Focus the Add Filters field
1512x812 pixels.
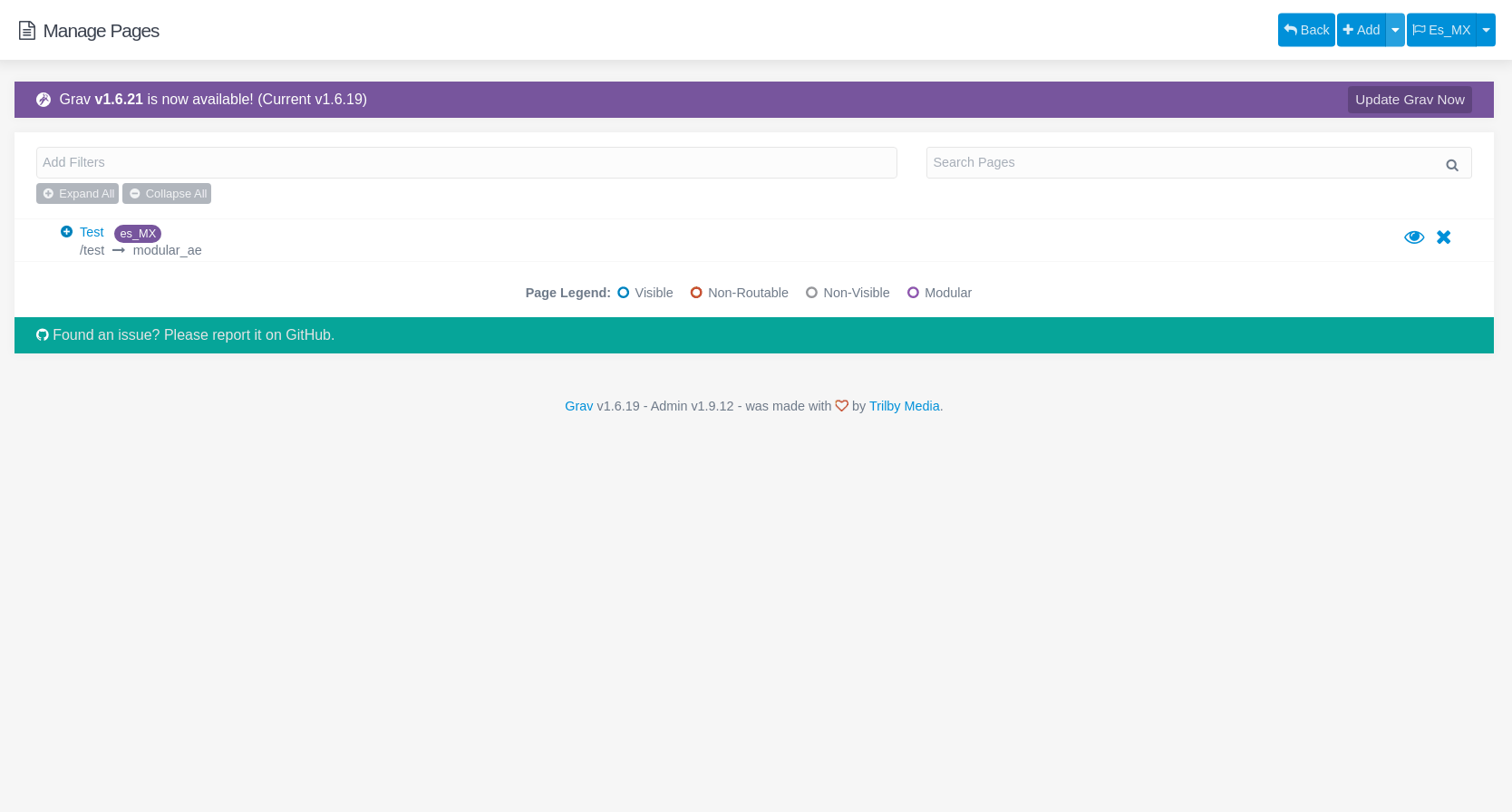tap(467, 162)
